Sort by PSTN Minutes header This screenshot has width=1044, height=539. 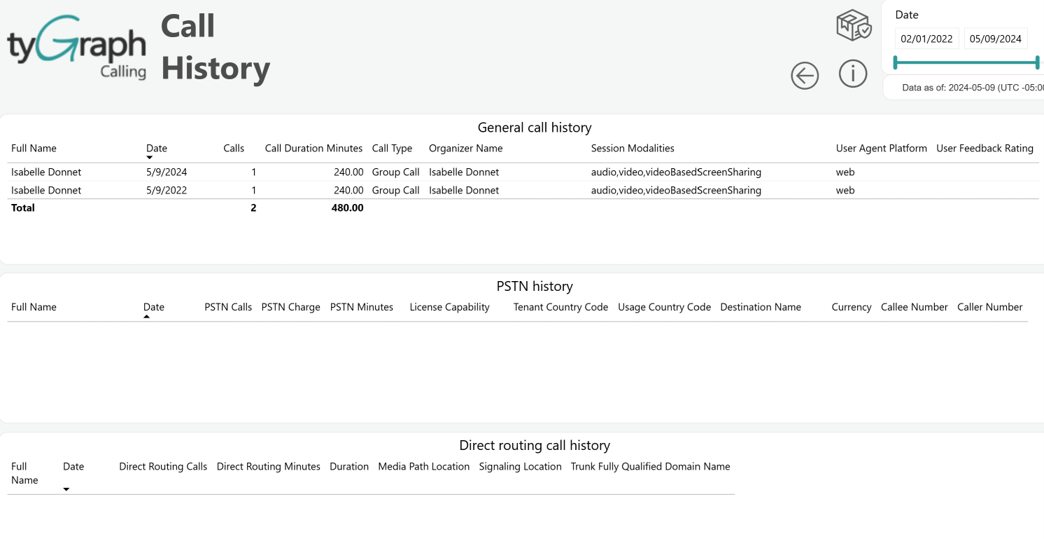pyautogui.click(x=362, y=307)
